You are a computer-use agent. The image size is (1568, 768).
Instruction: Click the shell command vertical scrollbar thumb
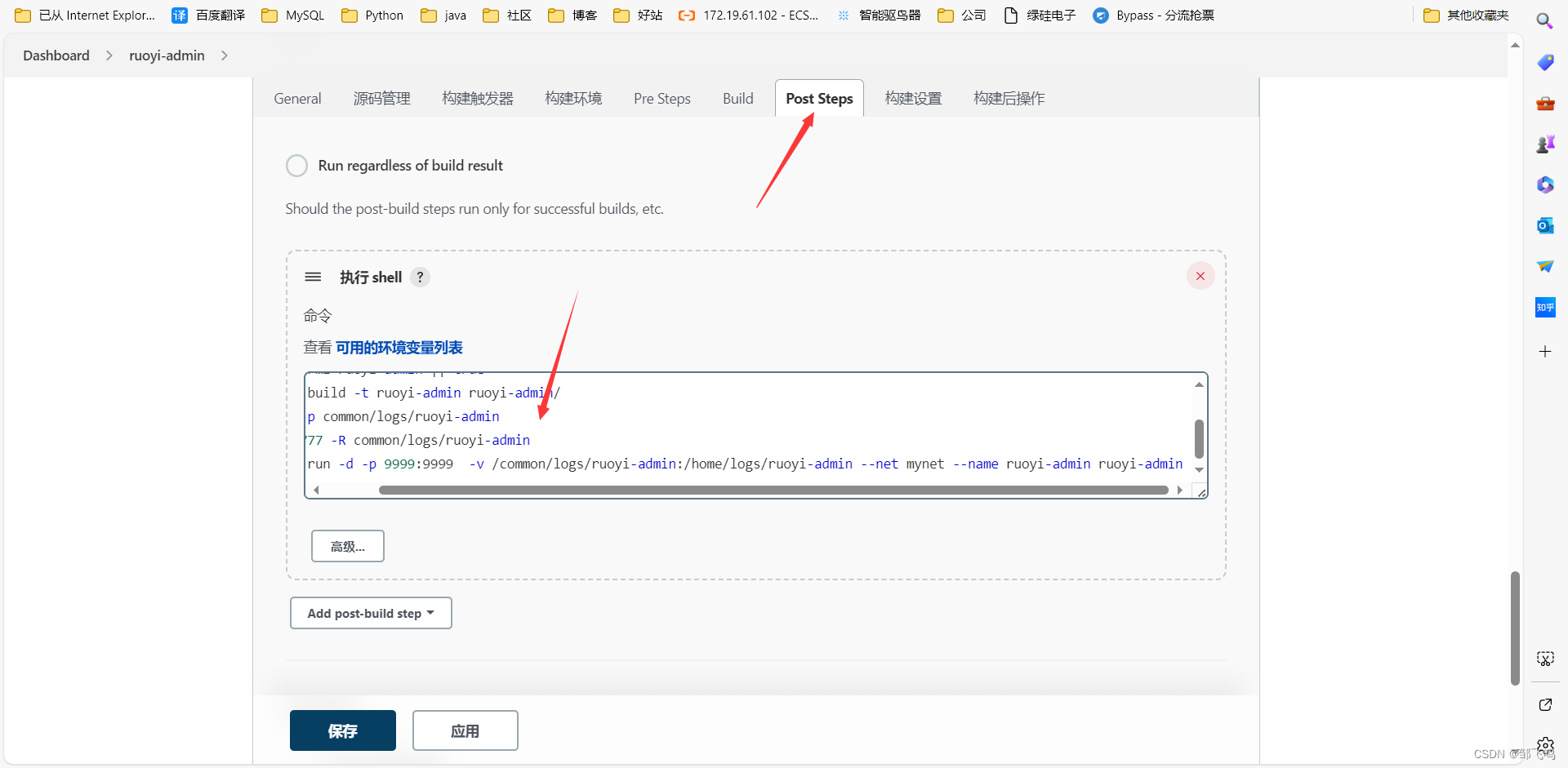(x=1199, y=438)
